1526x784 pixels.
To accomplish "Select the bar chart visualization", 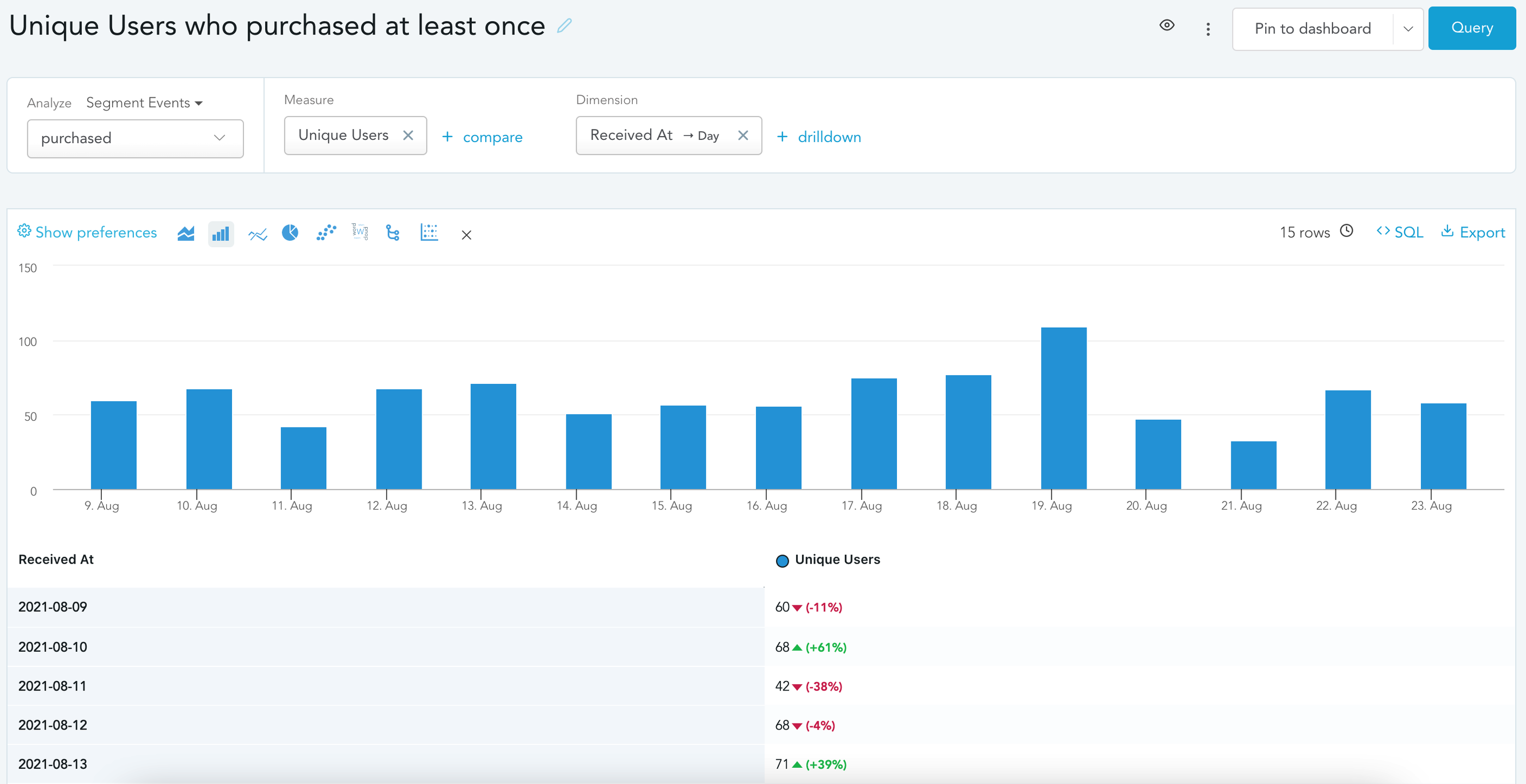I will (x=221, y=234).
